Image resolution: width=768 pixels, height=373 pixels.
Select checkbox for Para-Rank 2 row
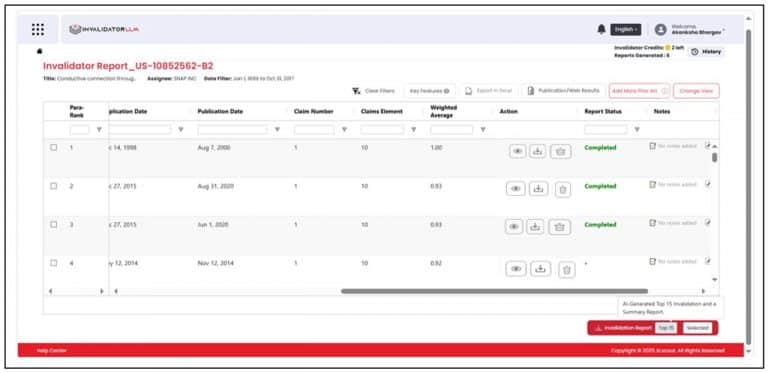pyautogui.click(x=54, y=186)
